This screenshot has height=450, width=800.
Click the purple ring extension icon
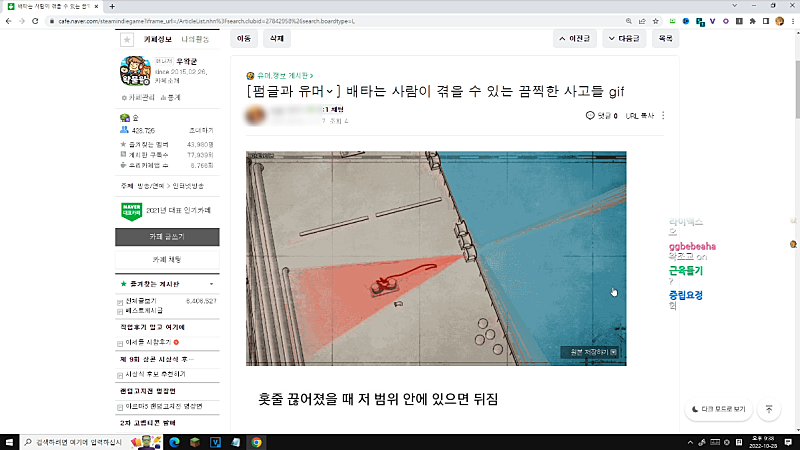point(726,21)
